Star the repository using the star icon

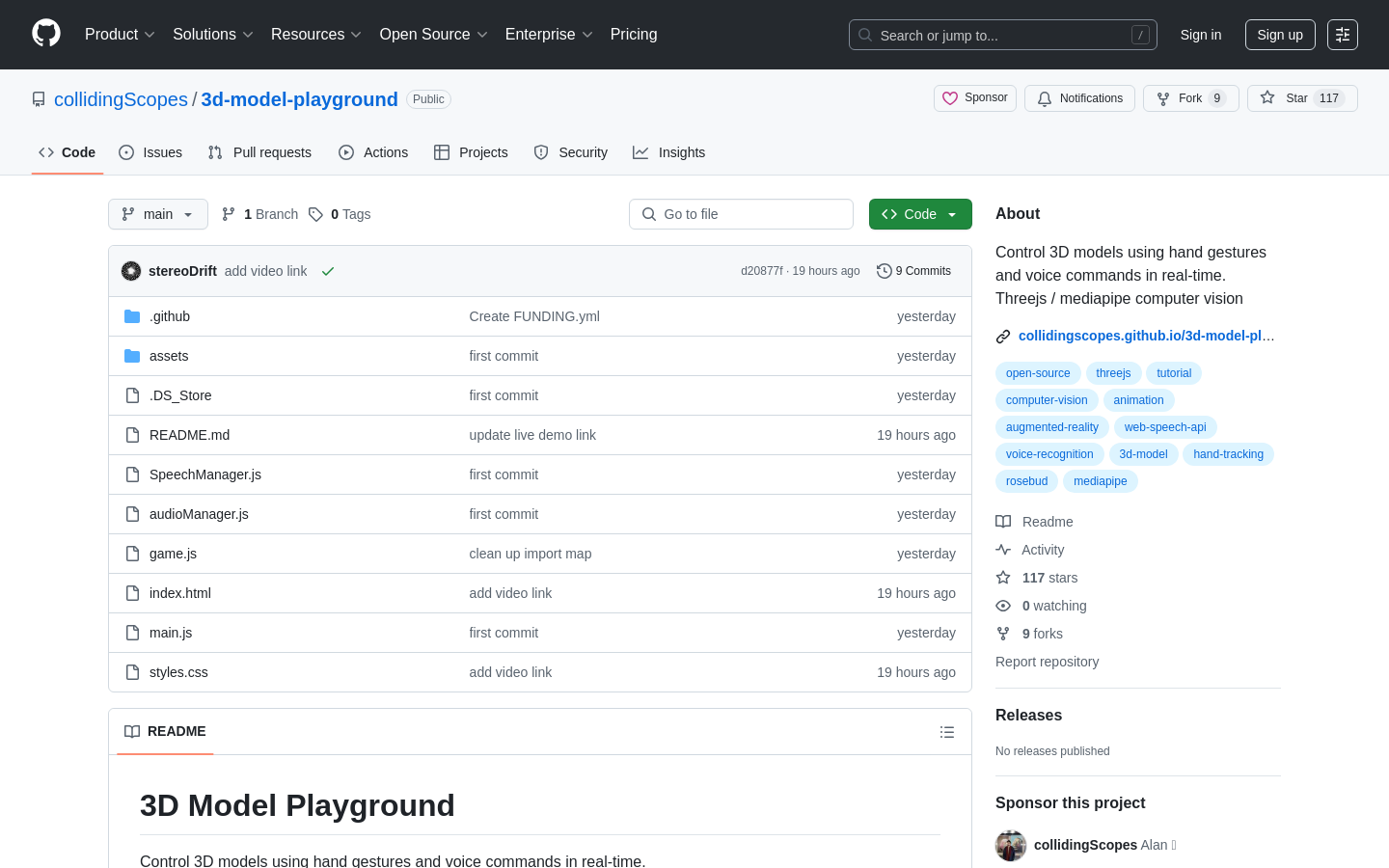click(x=1267, y=97)
